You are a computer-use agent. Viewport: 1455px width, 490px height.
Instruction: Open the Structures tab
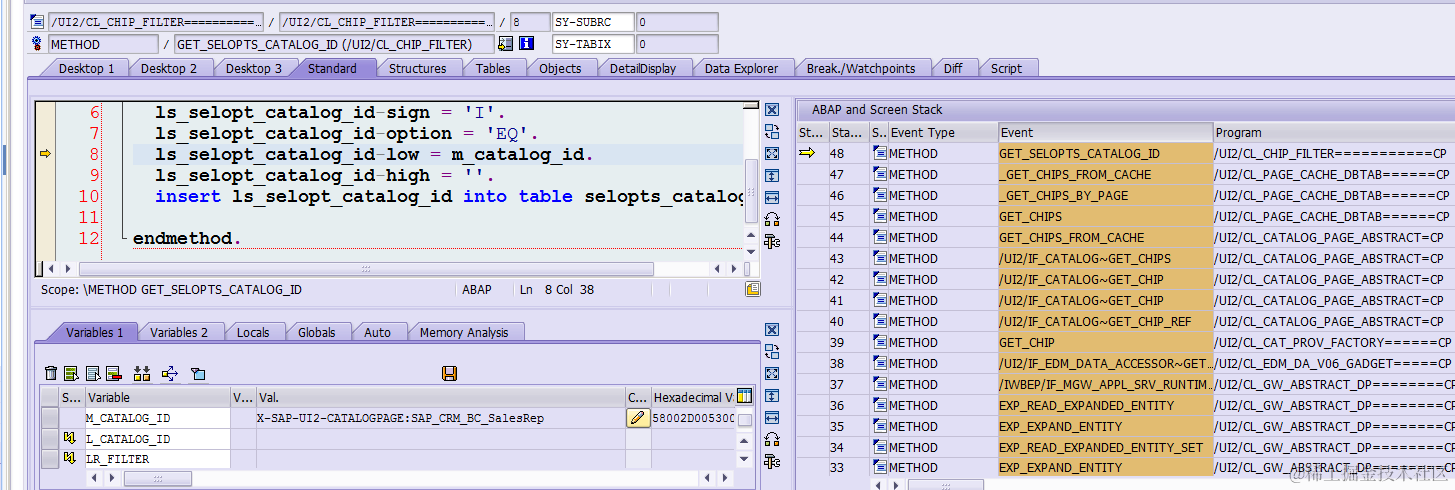417,68
